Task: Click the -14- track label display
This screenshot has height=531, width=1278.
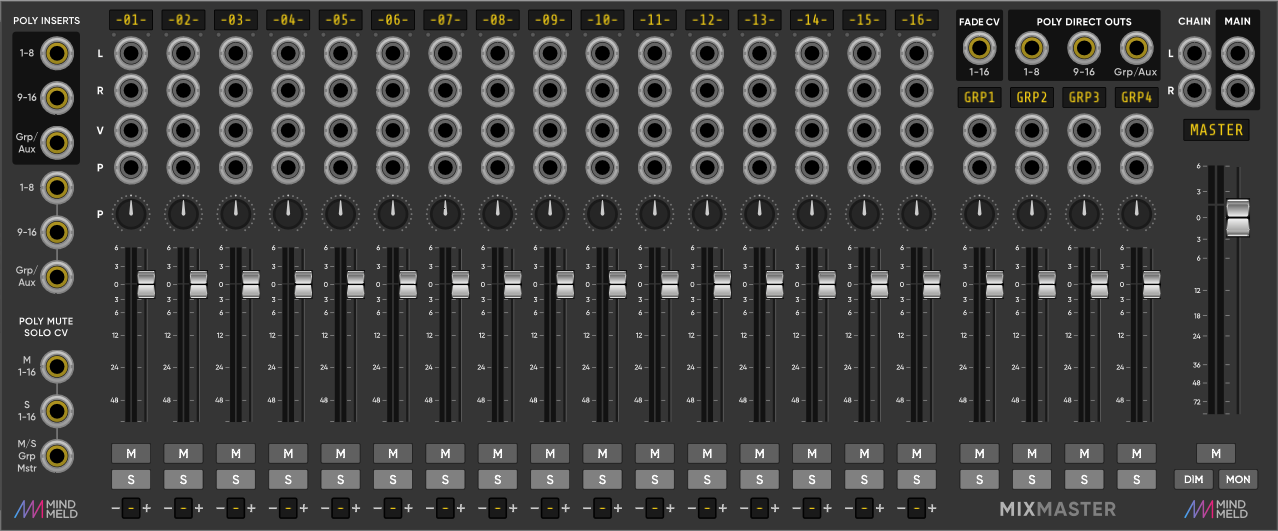Action: (811, 20)
